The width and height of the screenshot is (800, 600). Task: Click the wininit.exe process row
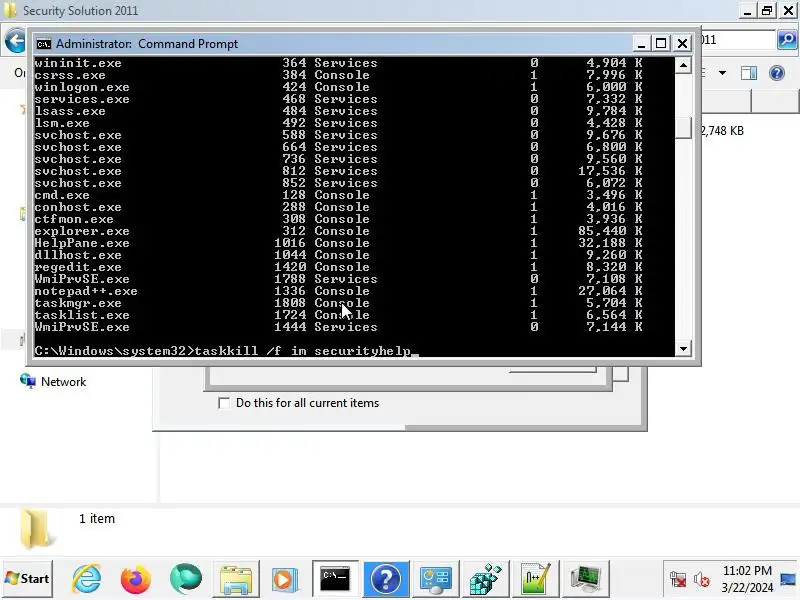(x=338, y=63)
